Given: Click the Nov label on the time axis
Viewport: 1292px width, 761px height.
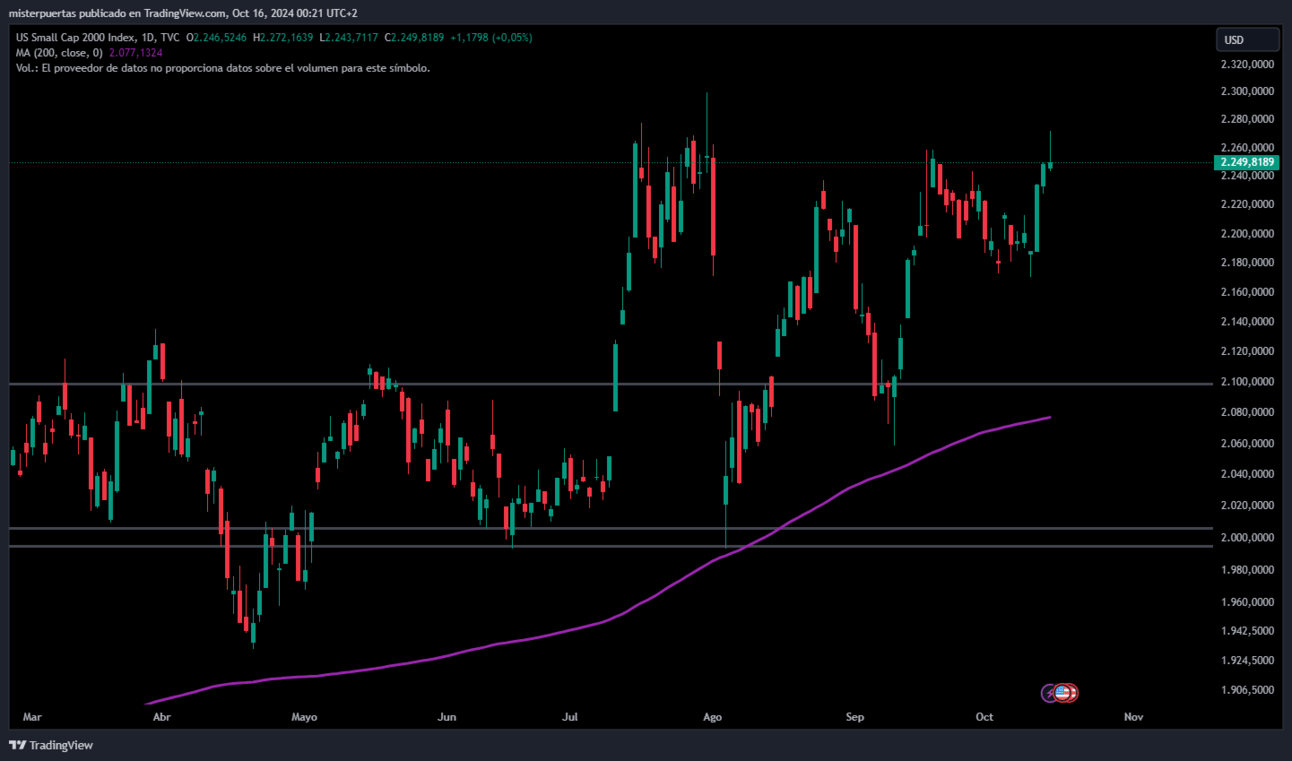Looking at the screenshot, I should pos(1133,717).
